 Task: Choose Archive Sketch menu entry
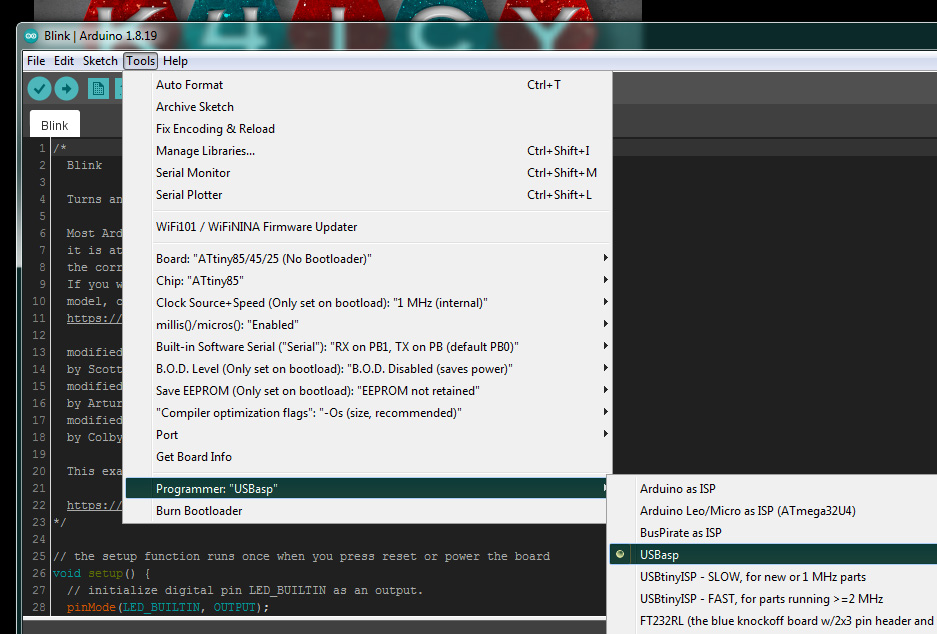(368, 107)
